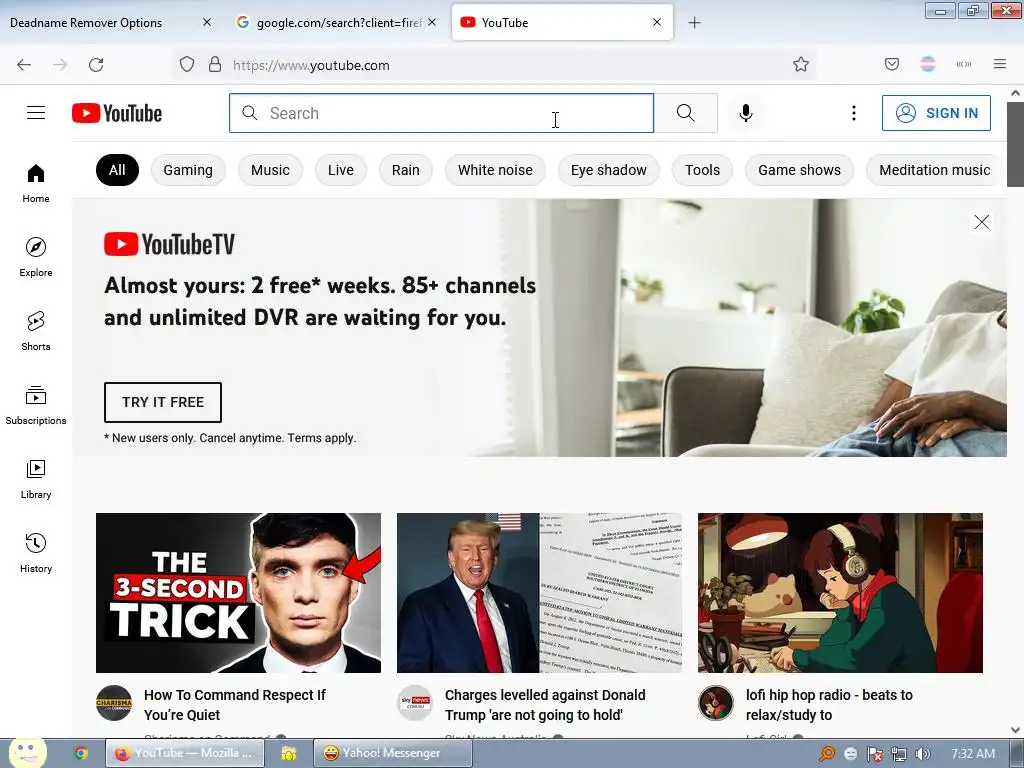Screen dimensions: 1024x768
Task: Close the Deadname Remover Options tab
Action: 207,22
